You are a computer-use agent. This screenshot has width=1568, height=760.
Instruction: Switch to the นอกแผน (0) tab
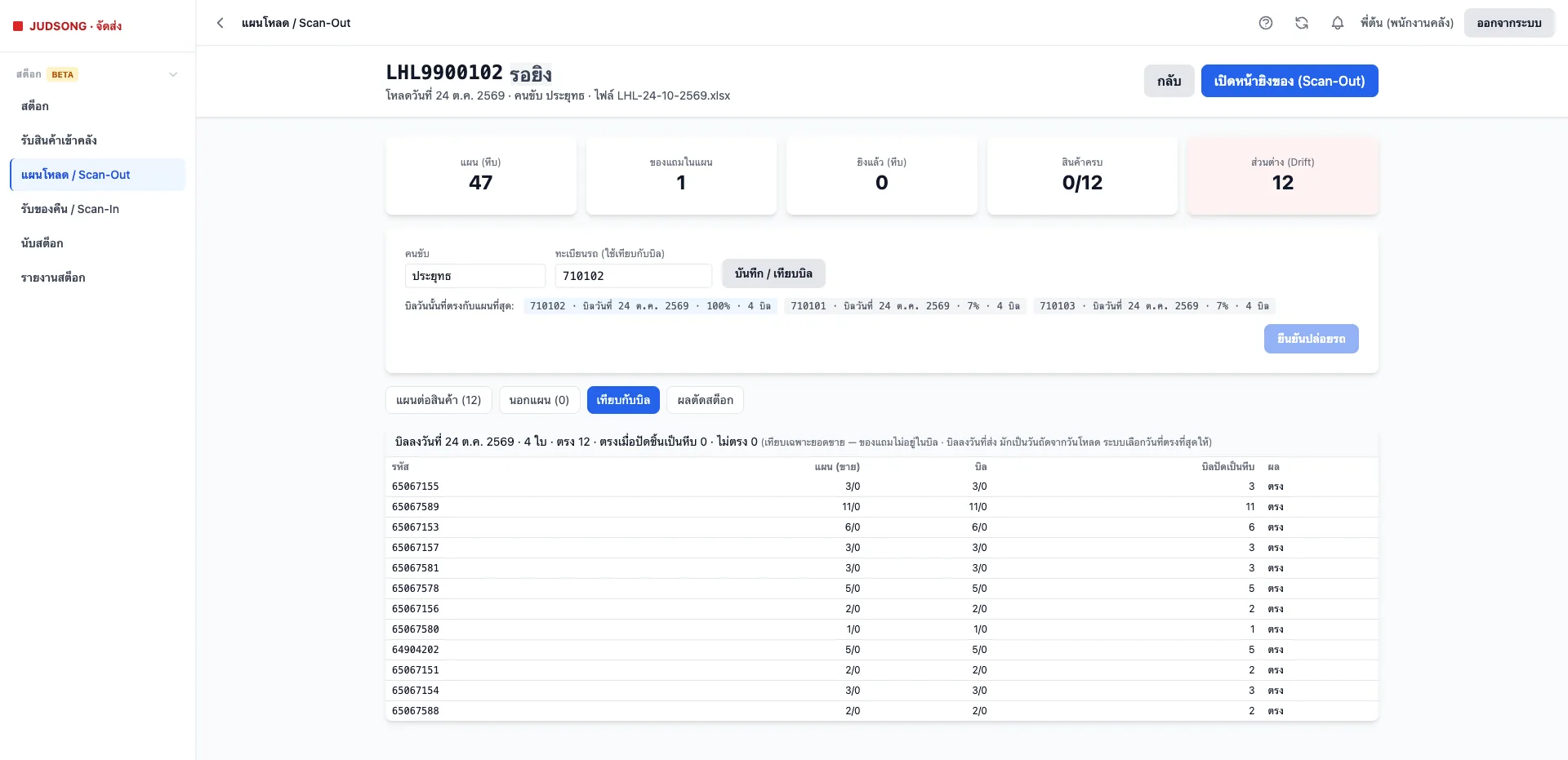(540, 400)
